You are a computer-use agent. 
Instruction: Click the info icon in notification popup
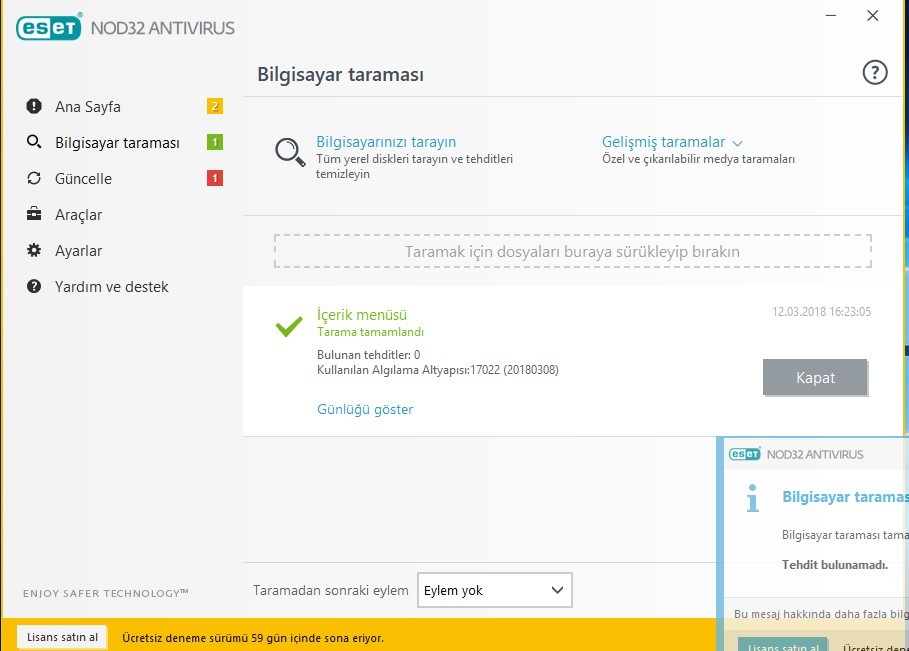pyautogui.click(x=752, y=497)
